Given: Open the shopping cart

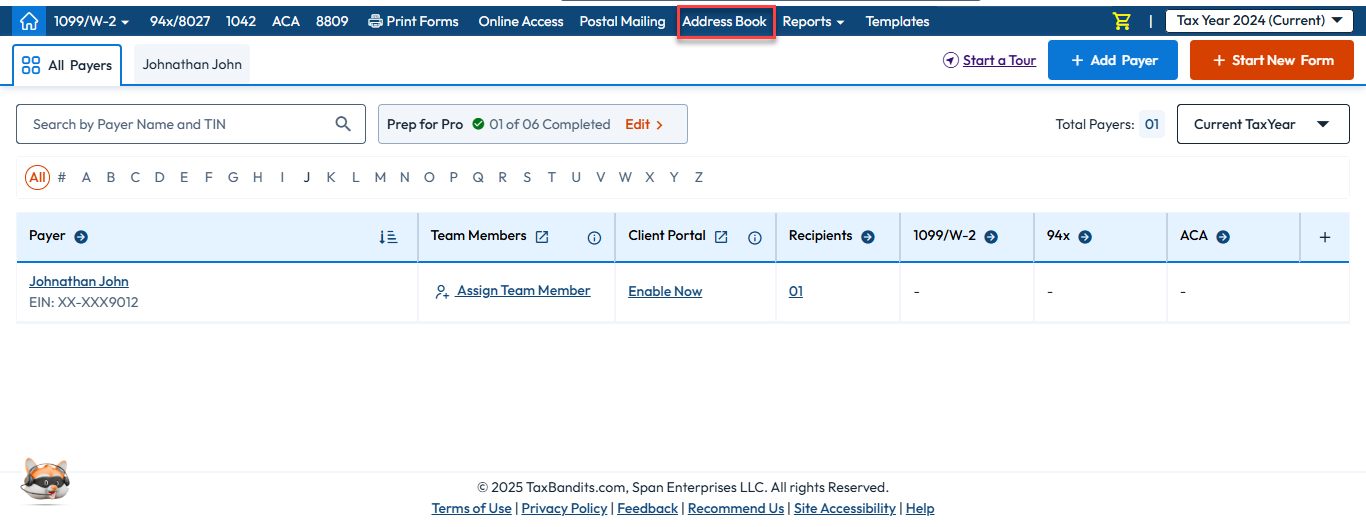Looking at the screenshot, I should pos(1122,21).
